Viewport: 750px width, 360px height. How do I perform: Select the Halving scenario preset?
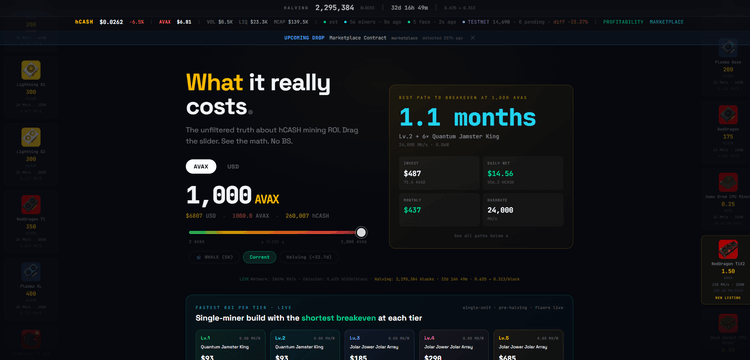(x=309, y=257)
